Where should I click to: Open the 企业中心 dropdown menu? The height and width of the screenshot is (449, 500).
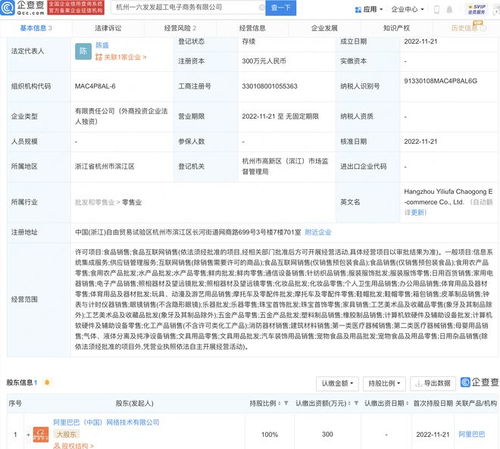(x=407, y=9)
